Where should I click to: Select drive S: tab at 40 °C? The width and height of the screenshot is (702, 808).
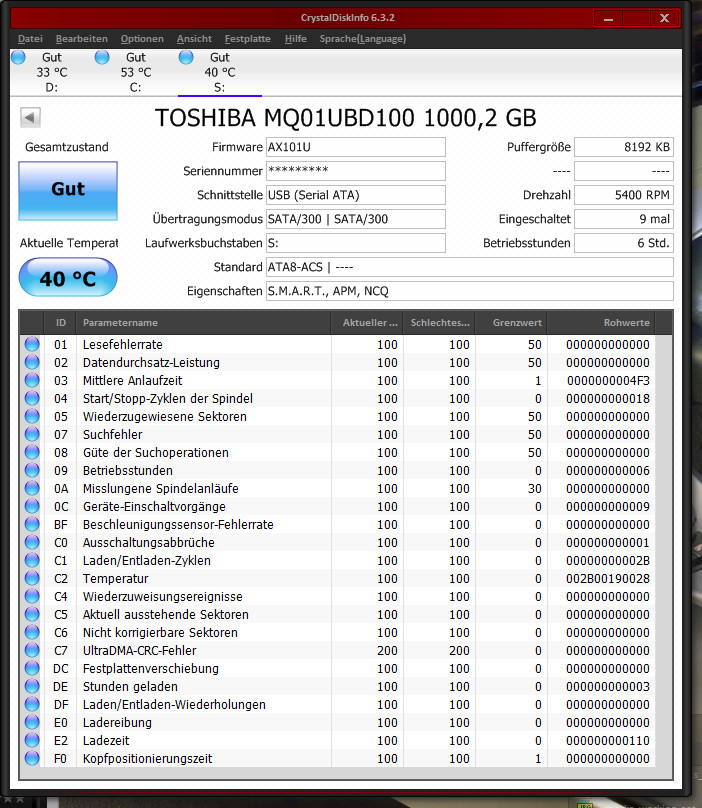(220, 72)
